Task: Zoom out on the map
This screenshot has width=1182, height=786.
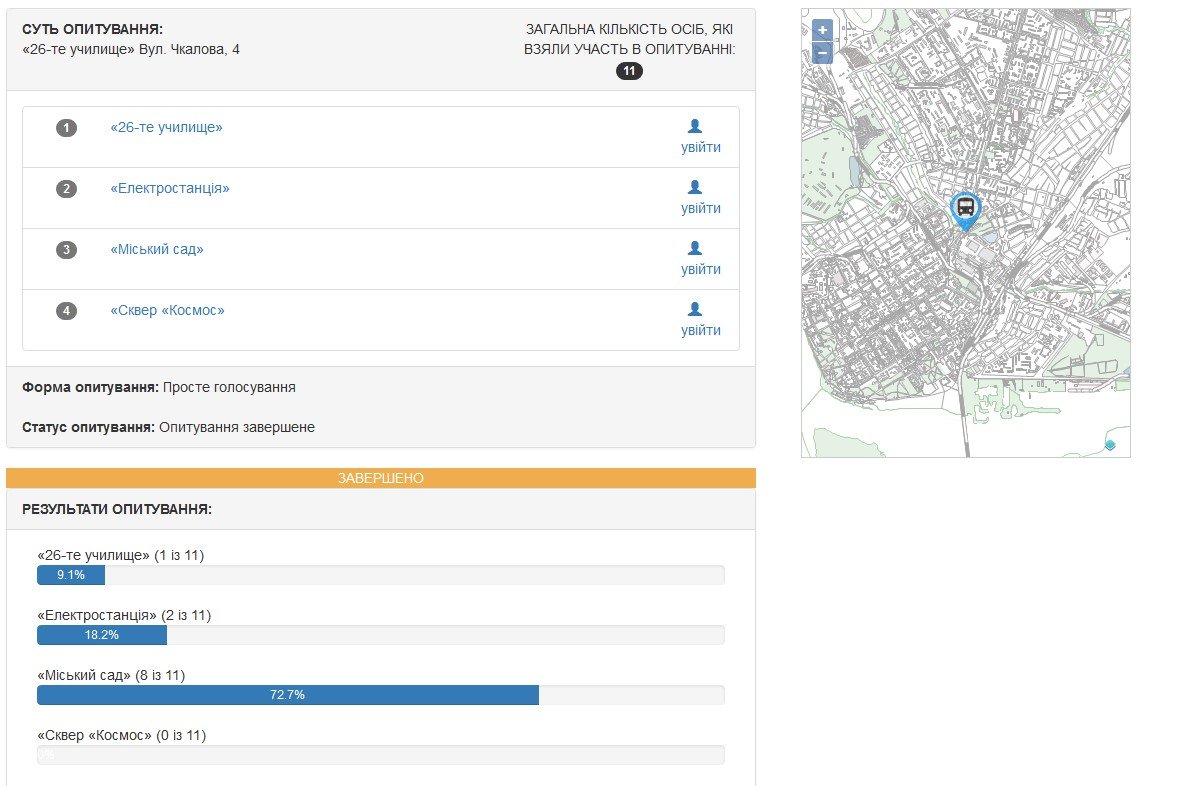Action: 822,53
